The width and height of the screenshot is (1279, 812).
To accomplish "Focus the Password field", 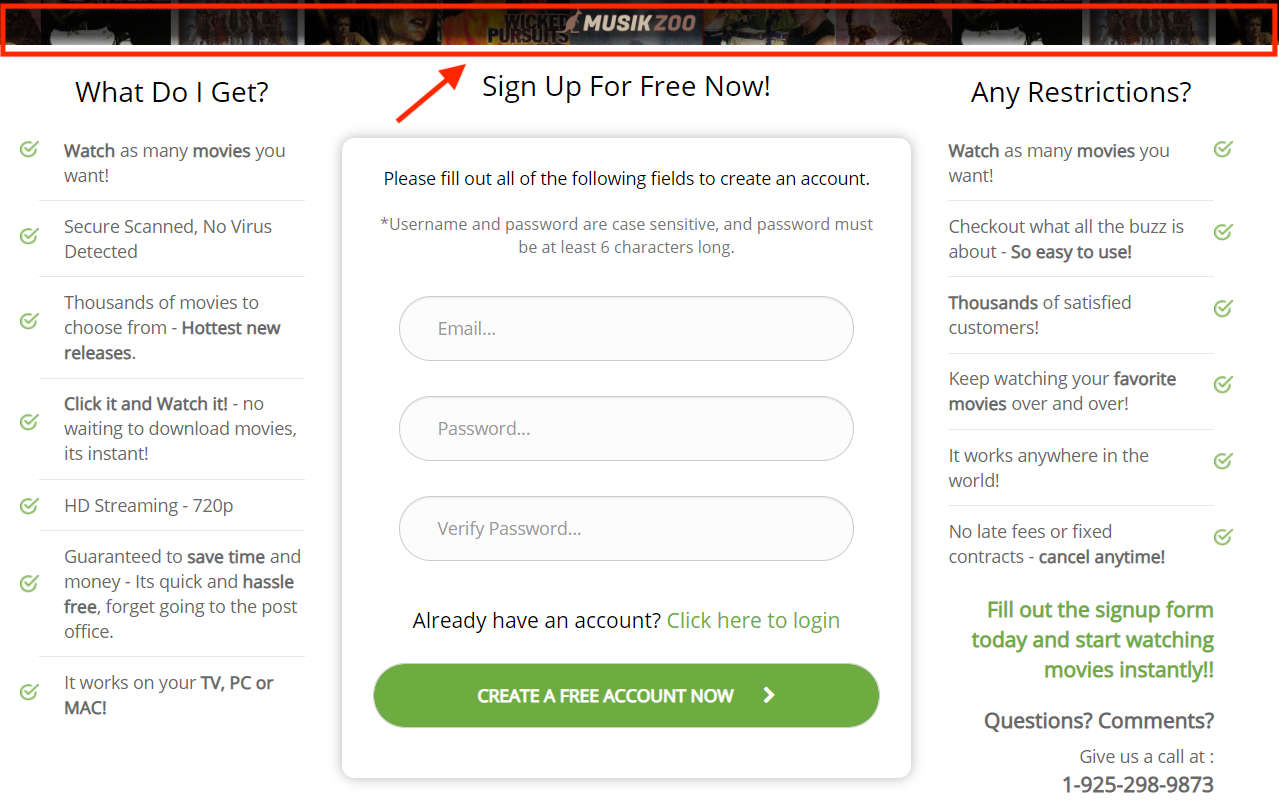I will [626, 428].
